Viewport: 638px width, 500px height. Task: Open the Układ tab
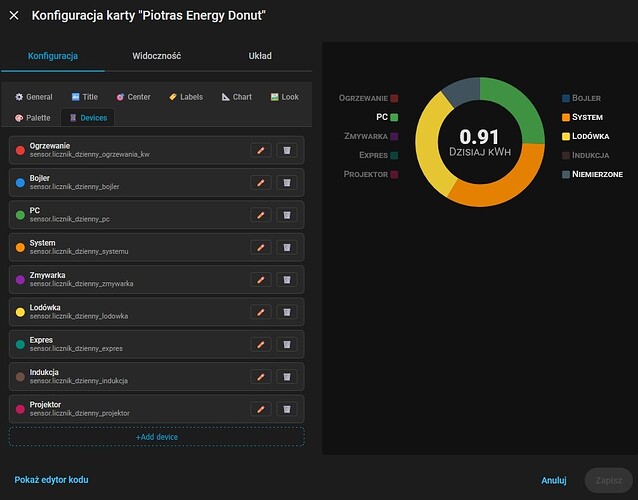[x=260, y=56]
